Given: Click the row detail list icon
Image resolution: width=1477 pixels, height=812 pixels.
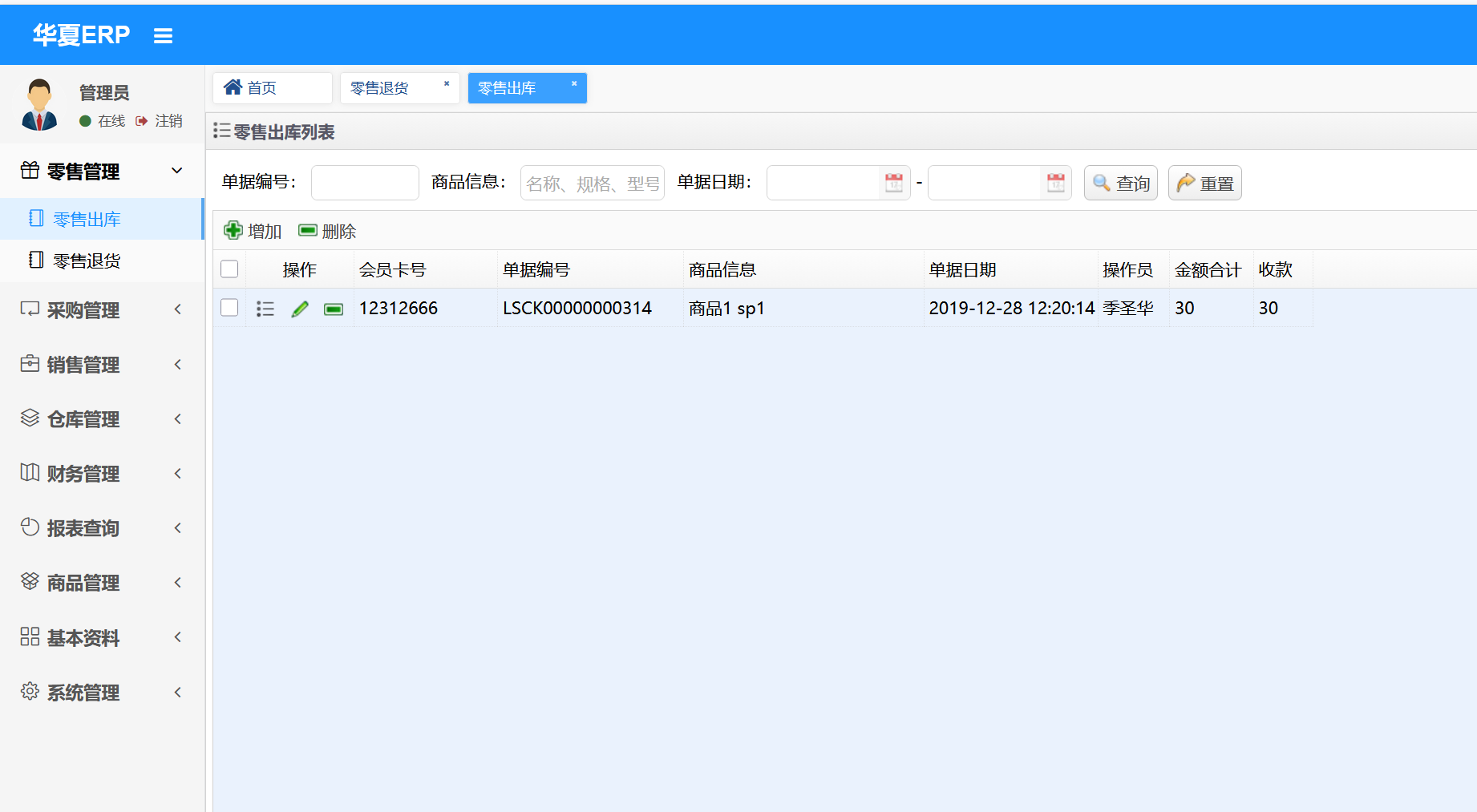Looking at the screenshot, I should point(265,309).
